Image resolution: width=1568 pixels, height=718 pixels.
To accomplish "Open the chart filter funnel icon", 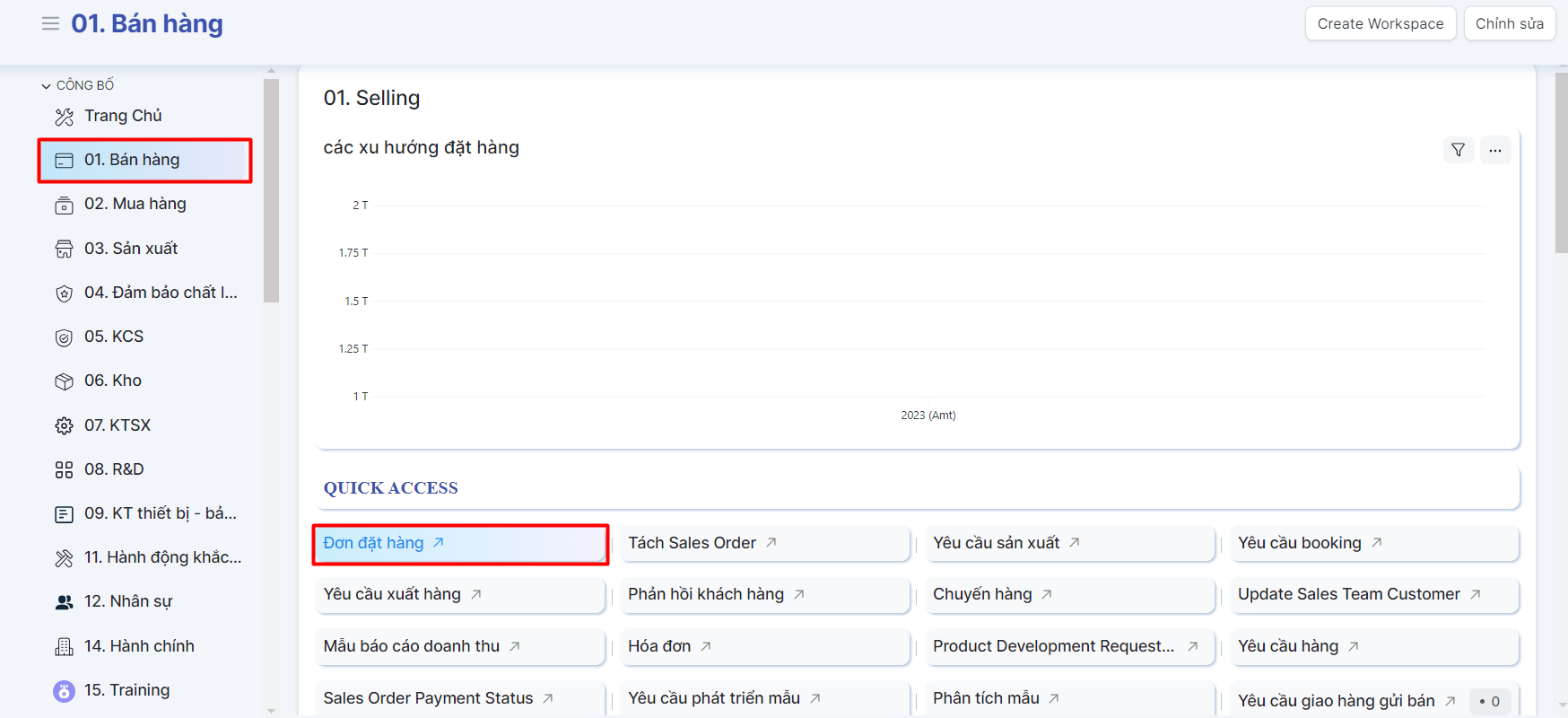I will [1458, 150].
